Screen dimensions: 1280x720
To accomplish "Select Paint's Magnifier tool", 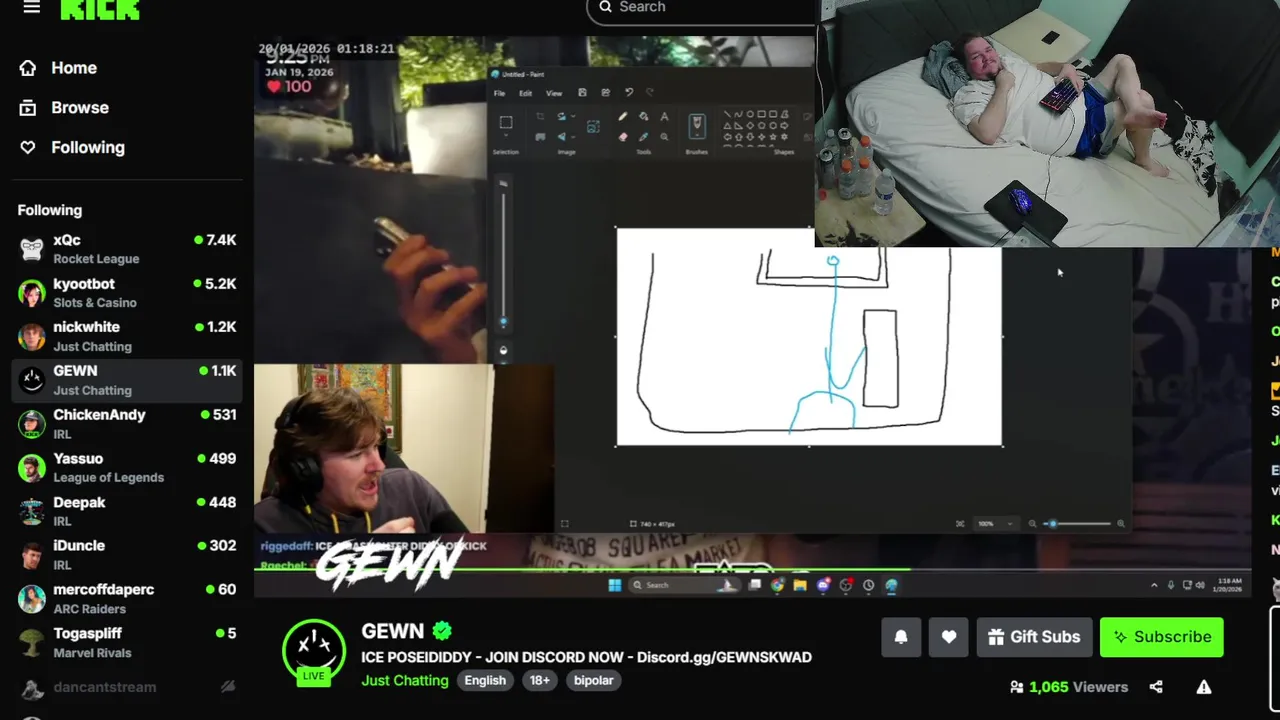I will (x=664, y=137).
